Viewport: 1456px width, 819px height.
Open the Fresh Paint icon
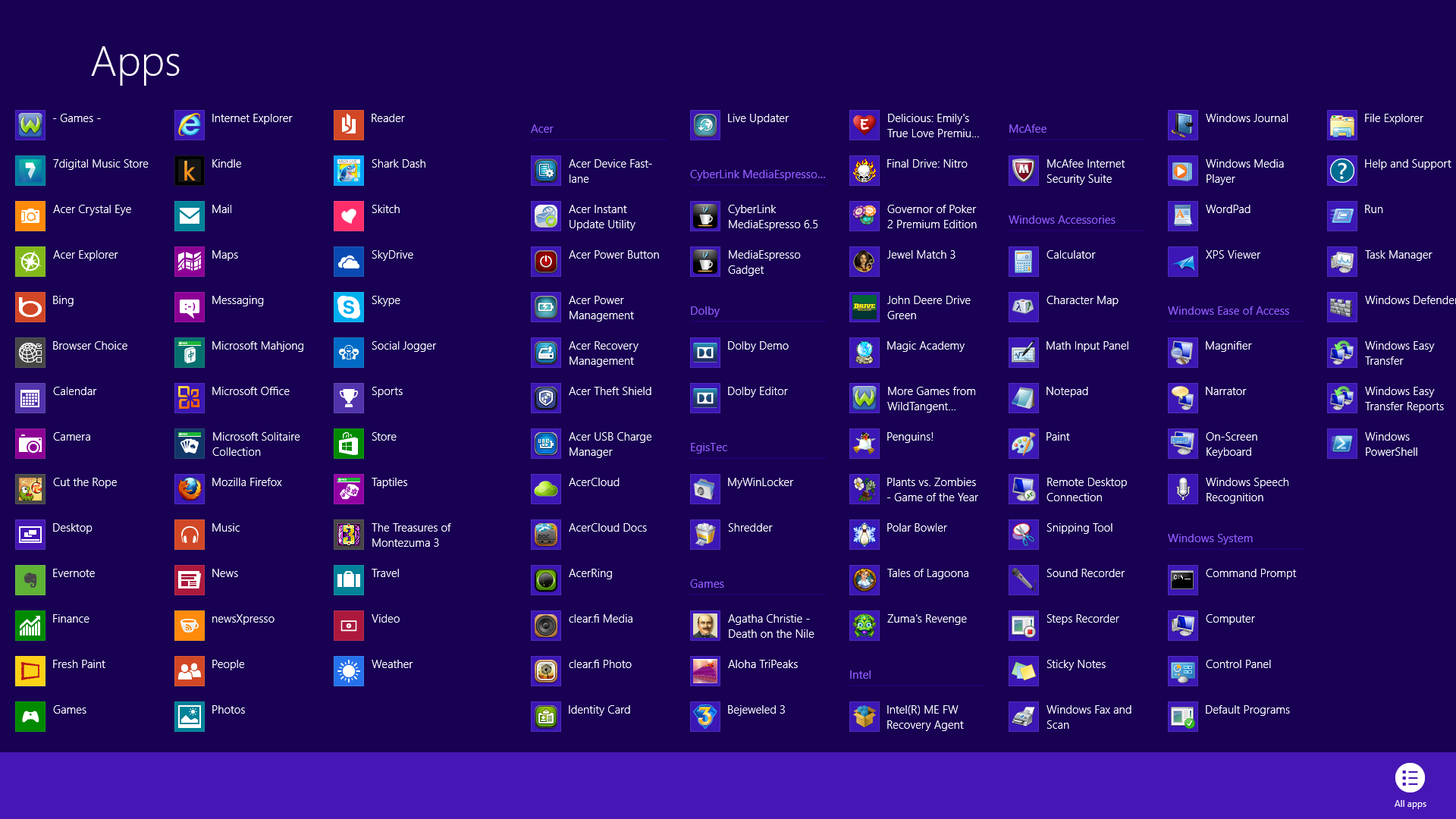[x=30, y=671]
